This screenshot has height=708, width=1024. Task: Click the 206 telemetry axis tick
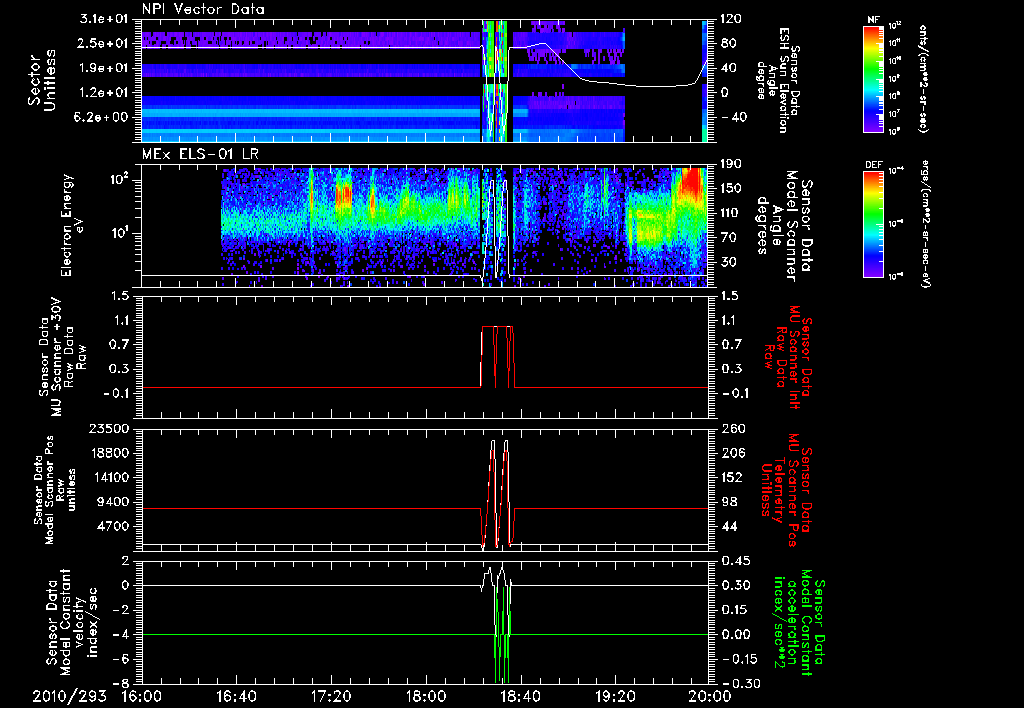pyautogui.click(x=731, y=453)
